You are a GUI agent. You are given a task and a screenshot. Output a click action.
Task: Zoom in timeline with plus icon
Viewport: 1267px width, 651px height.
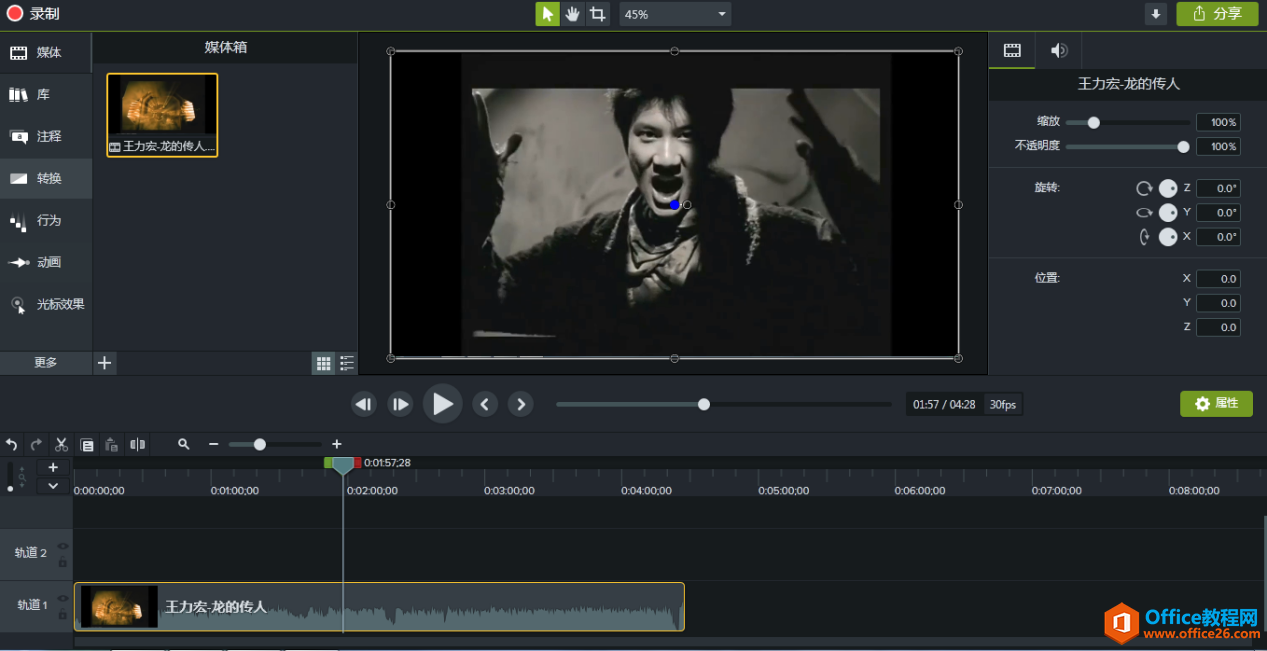tap(337, 444)
